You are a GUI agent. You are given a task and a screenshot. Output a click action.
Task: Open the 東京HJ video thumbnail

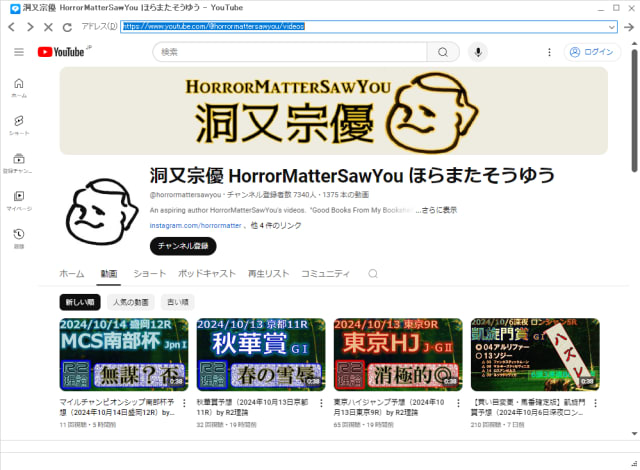click(398, 354)
